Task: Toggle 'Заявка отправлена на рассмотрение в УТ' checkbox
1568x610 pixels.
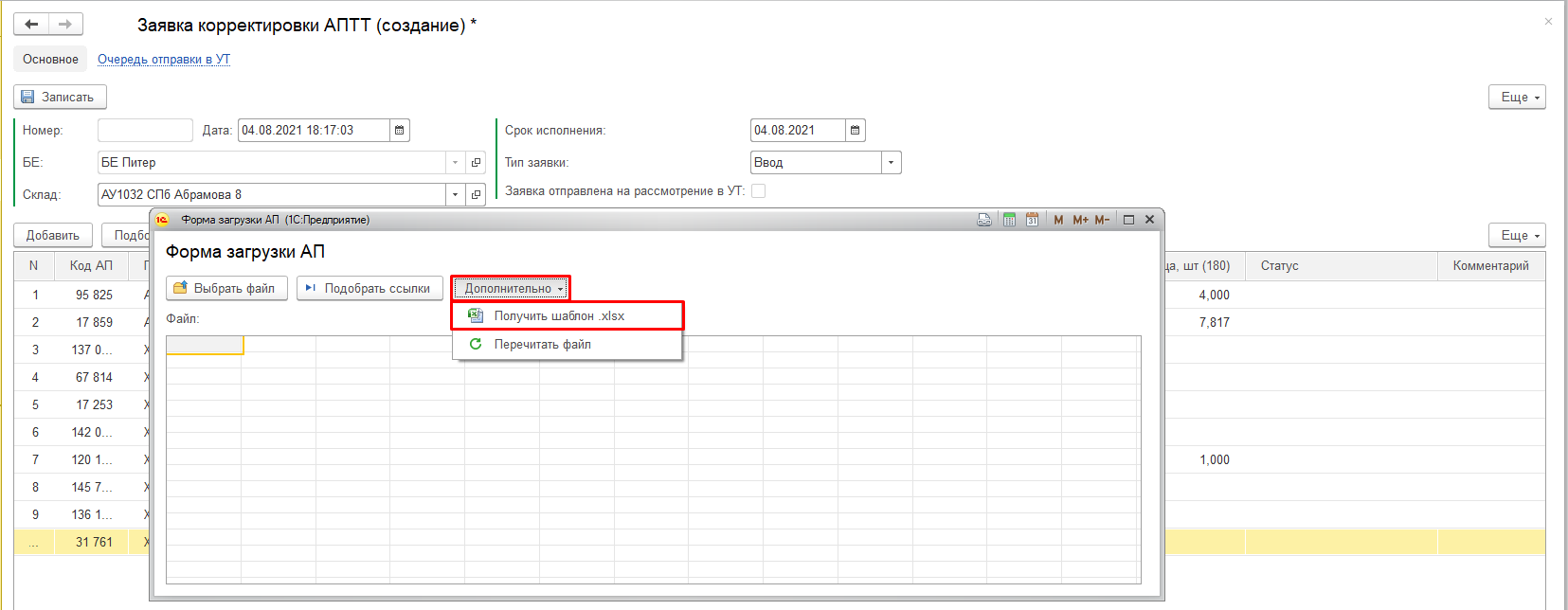Action: tap(758, 191)
